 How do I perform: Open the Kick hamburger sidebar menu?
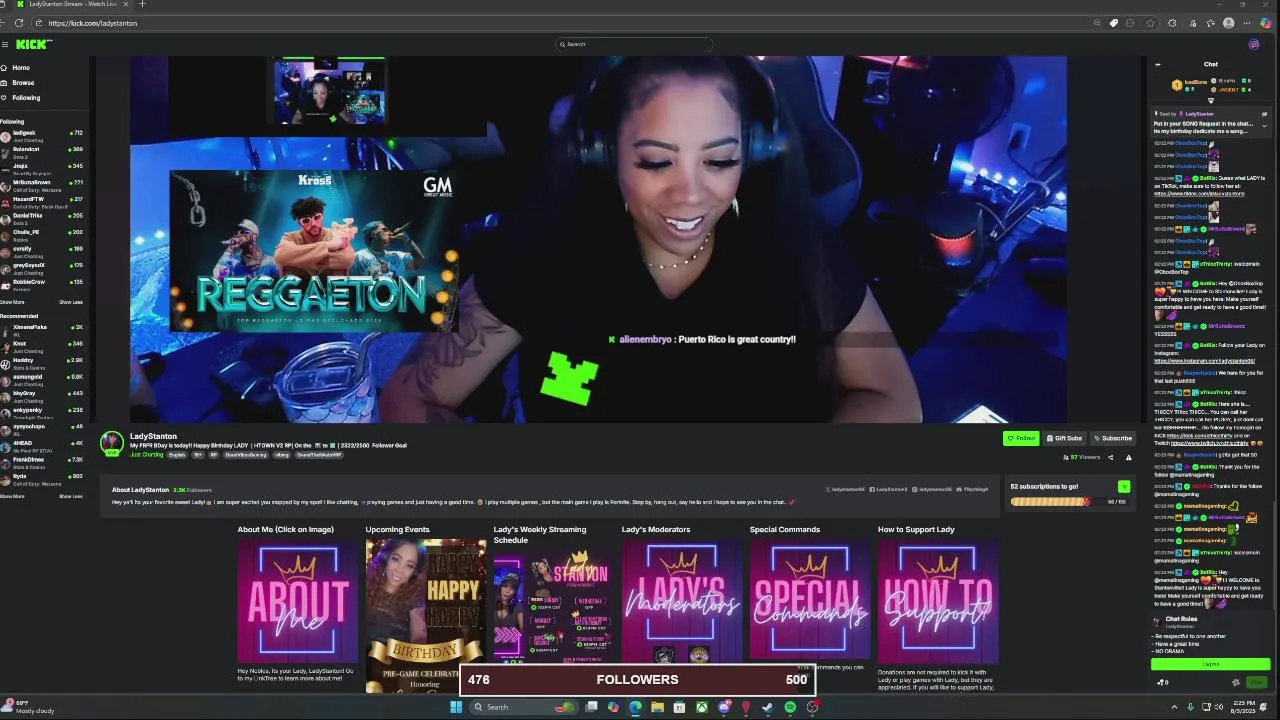(5, 44)
